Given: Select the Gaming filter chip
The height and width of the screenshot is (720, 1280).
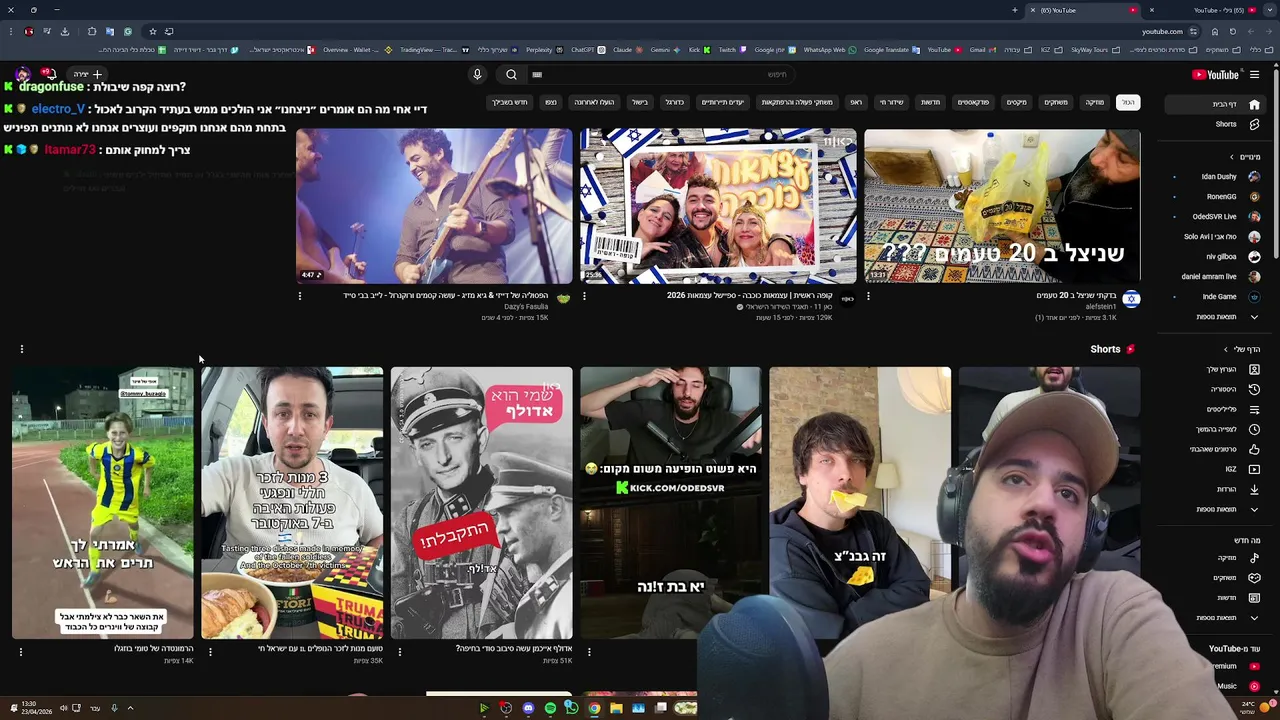Looking at the screenshot, I should (x=1056, y=102).
